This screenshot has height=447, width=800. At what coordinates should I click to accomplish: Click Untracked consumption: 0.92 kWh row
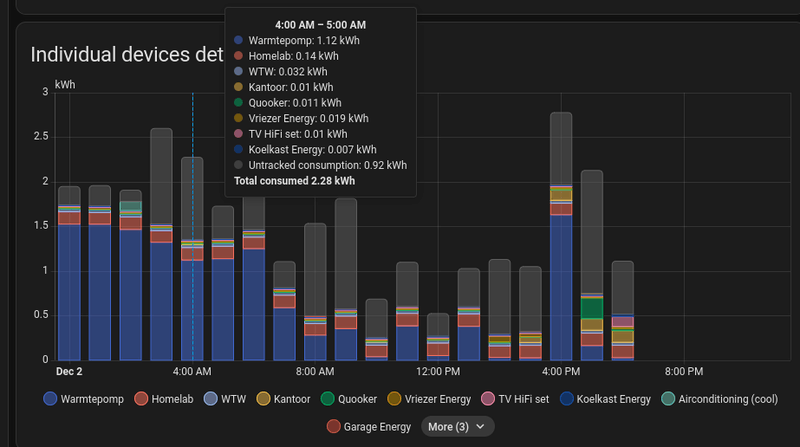320,165
